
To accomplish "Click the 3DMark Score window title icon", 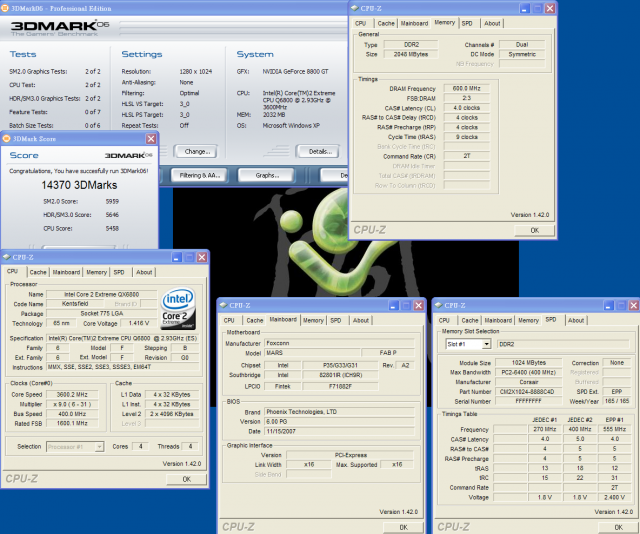I will (x=6, y=139).
